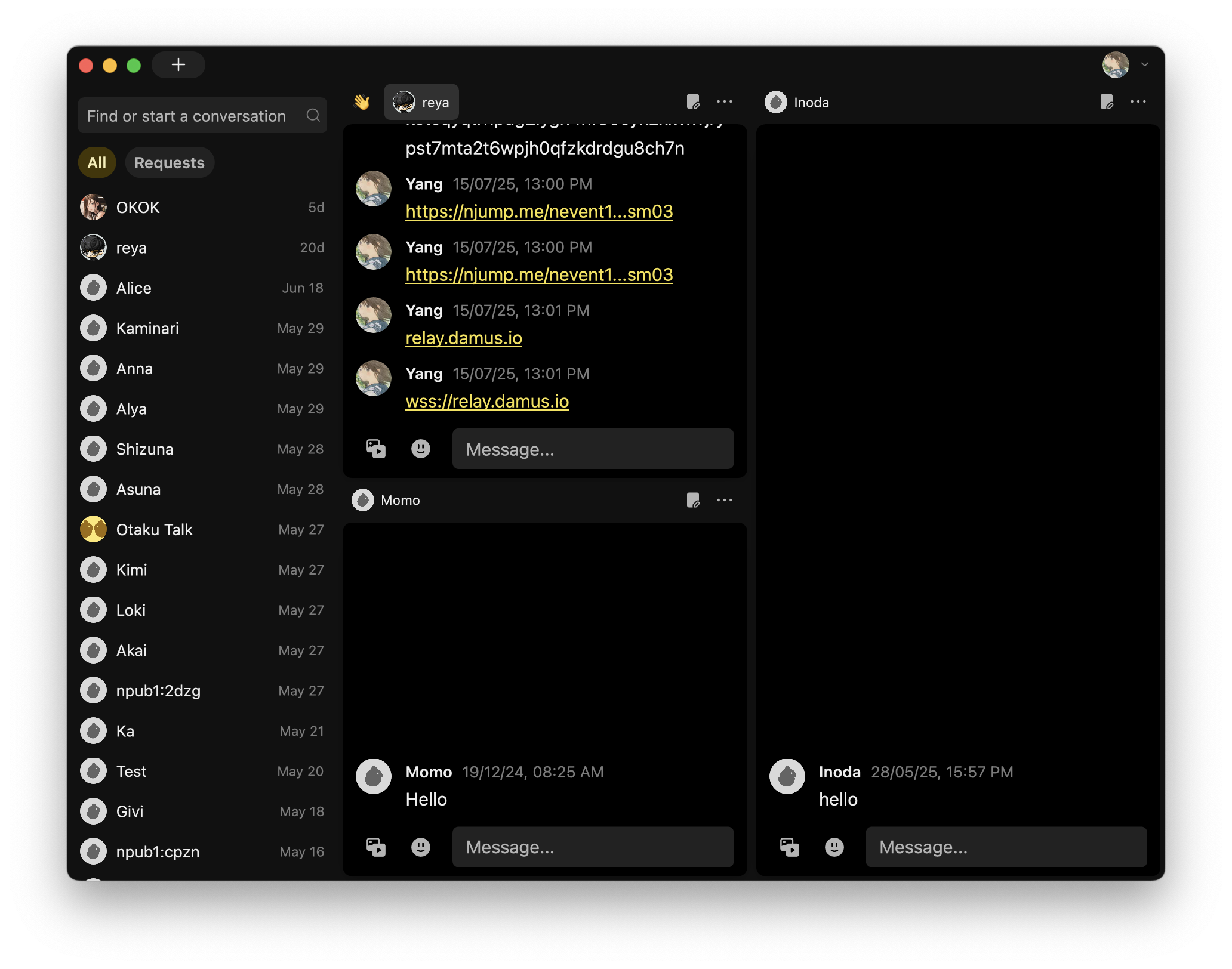
Task: Click the plus new conversation button
Action: coord(178,64)
